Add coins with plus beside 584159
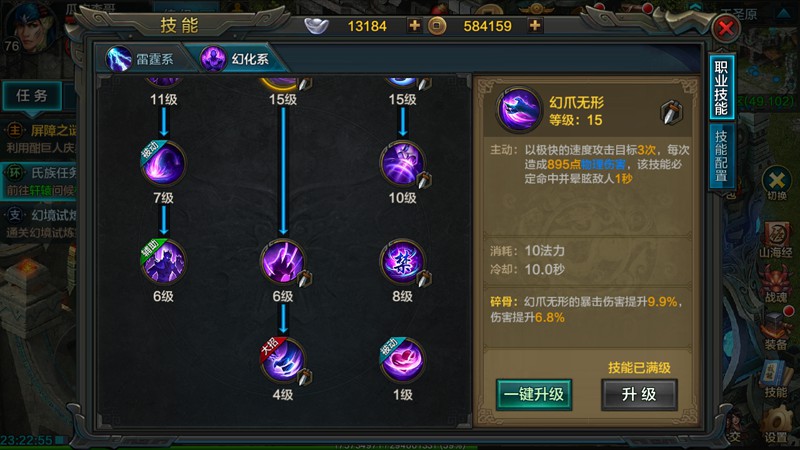 (535, 25)
